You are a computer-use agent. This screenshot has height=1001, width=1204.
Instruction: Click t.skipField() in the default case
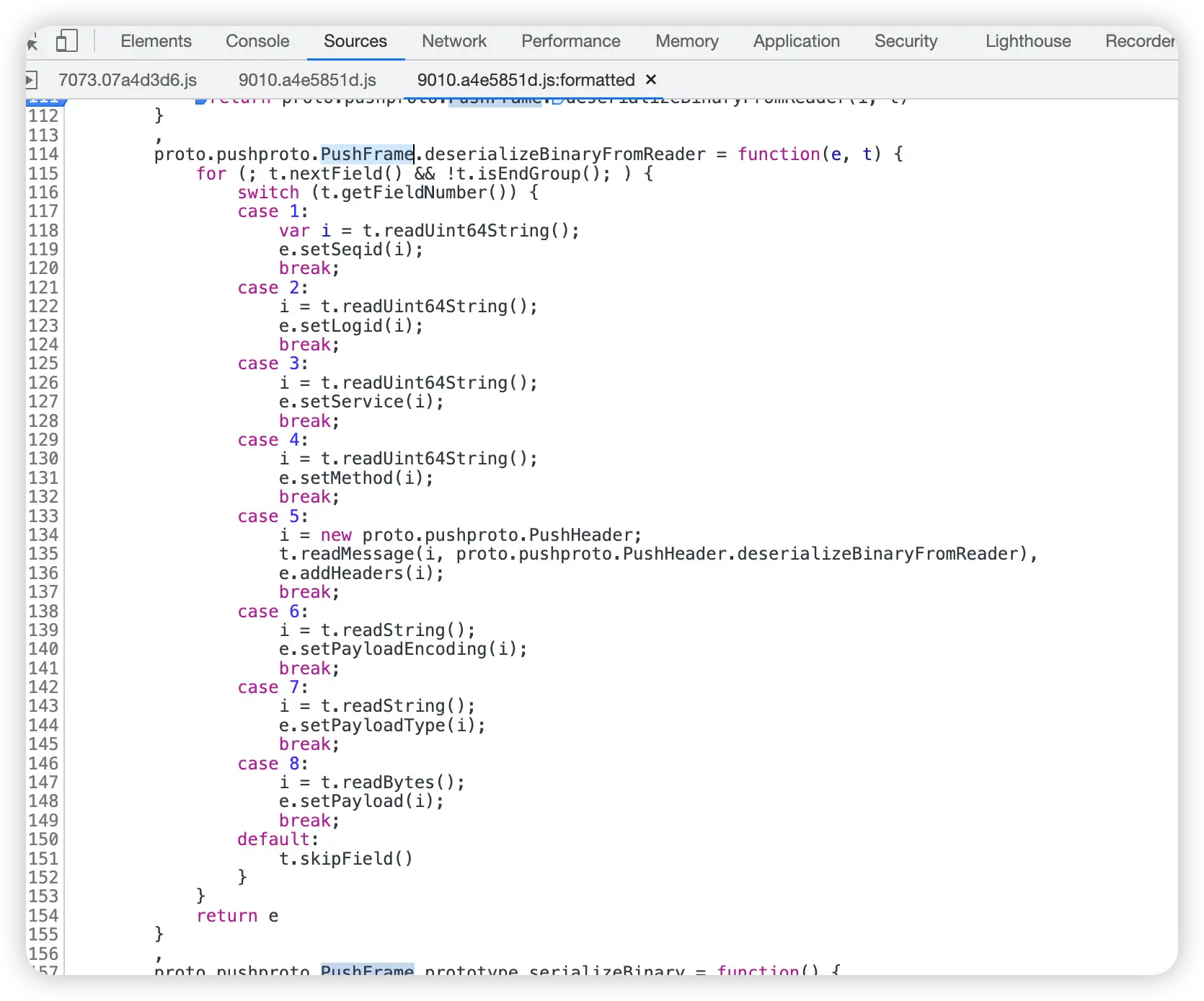(x=346, y=859)
